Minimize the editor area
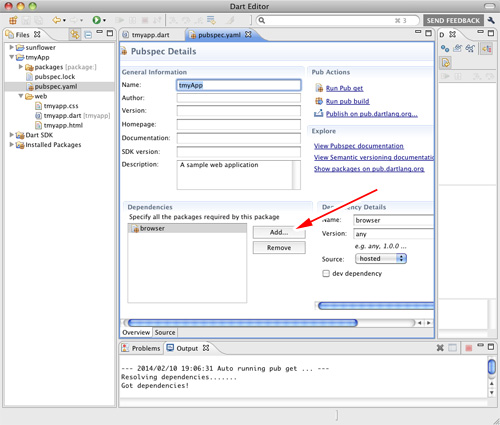 pyautogui.click(x=418, y=32)
